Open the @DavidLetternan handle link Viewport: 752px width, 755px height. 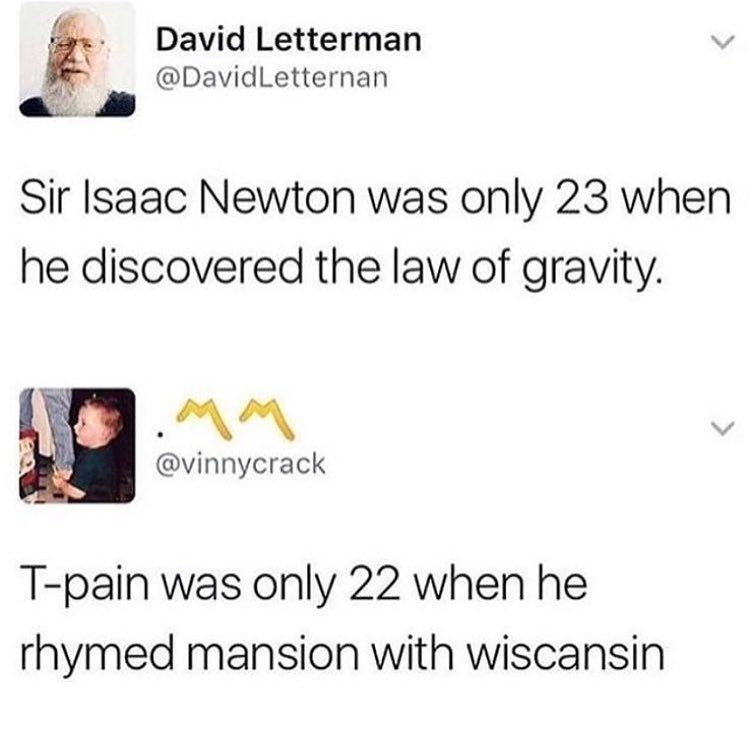click(x=271, y=78)
